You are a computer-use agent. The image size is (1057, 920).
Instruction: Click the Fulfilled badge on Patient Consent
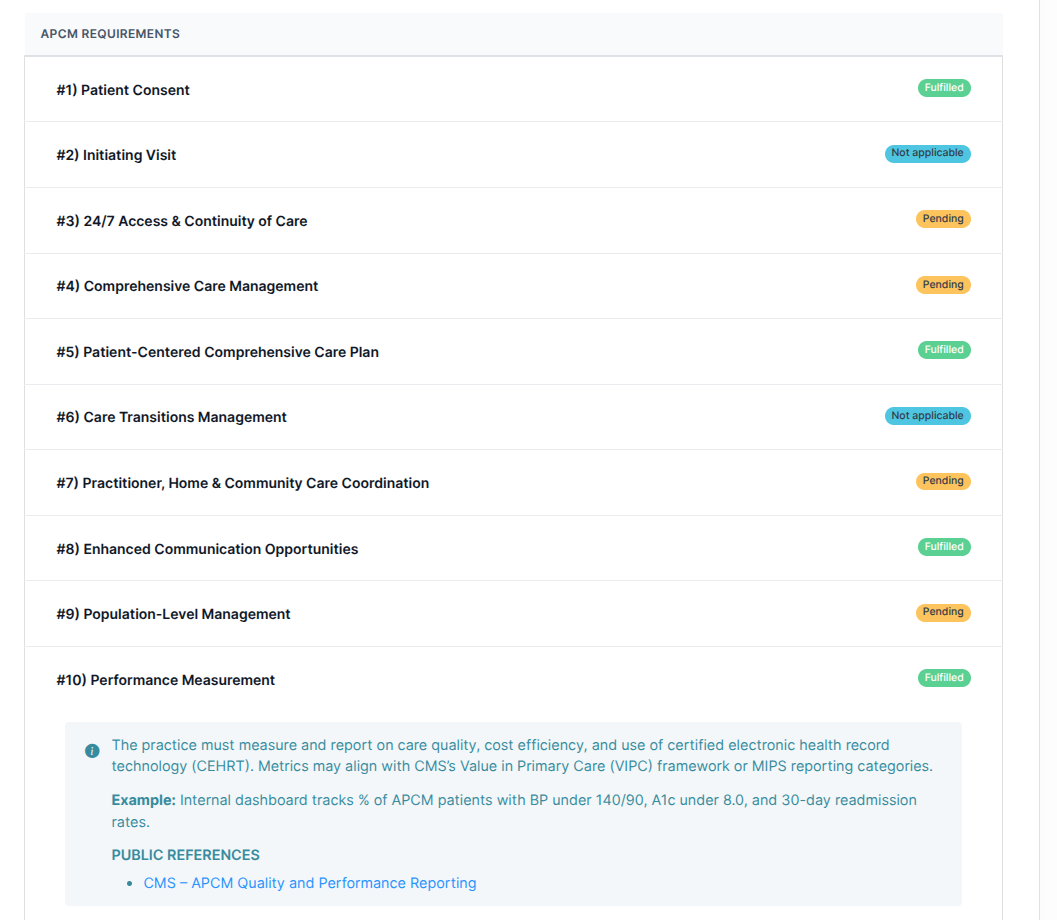943,87
